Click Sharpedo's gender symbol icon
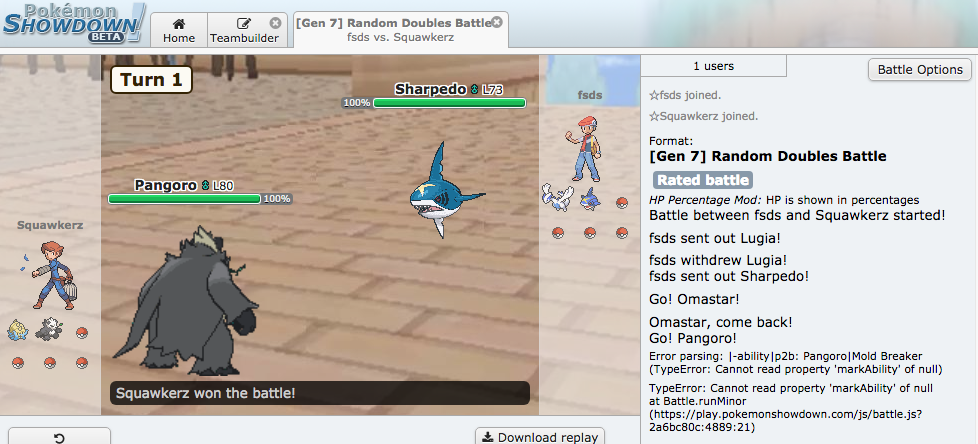 [474, 90]
